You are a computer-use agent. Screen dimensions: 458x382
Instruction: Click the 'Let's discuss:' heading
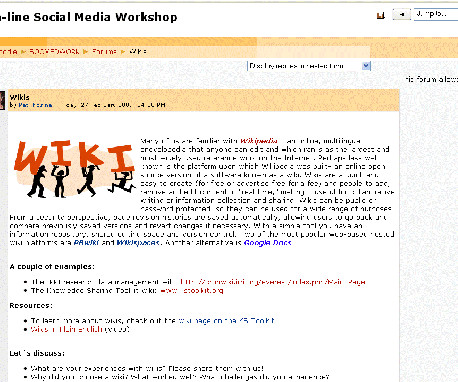click(x=37, y=353)
